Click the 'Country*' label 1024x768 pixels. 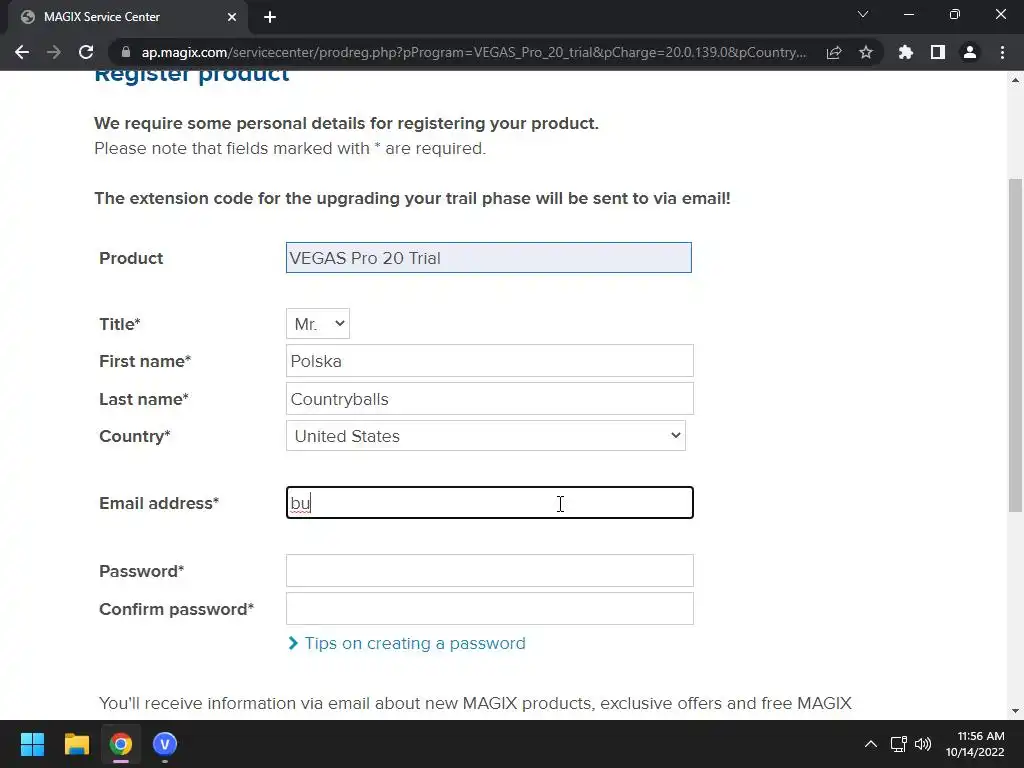coord(135,436)
